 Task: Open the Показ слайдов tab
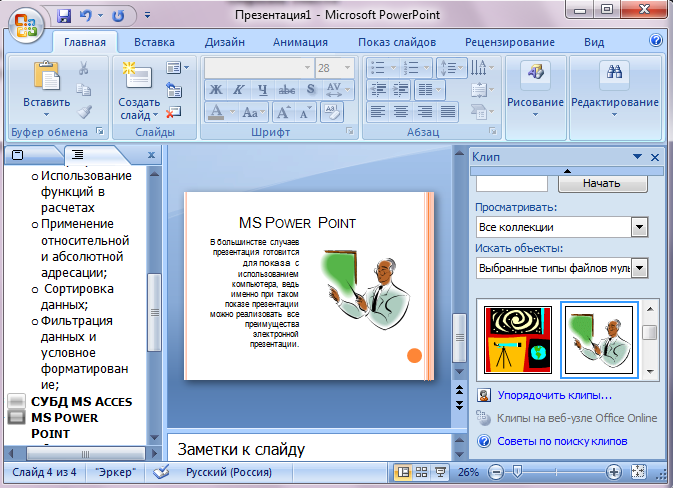coord(397,42)
